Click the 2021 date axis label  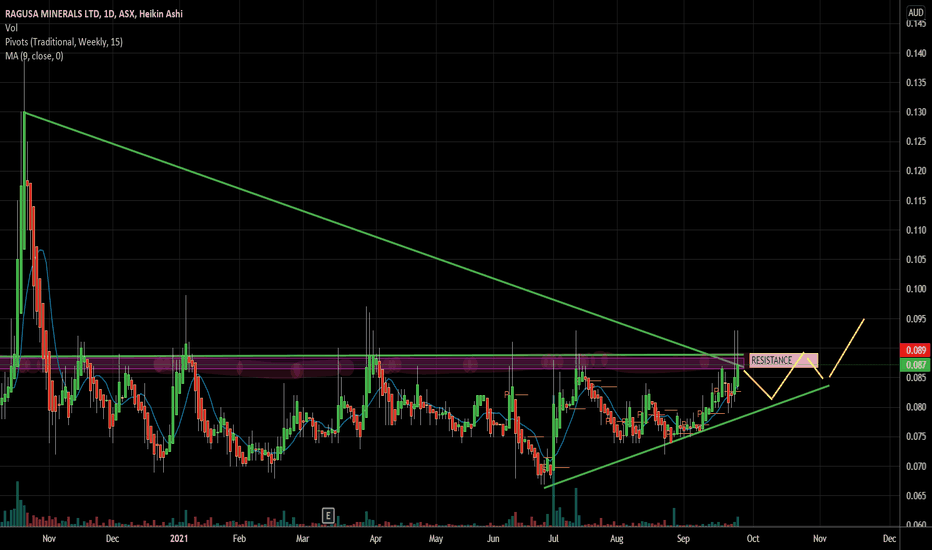click(178, 539)
